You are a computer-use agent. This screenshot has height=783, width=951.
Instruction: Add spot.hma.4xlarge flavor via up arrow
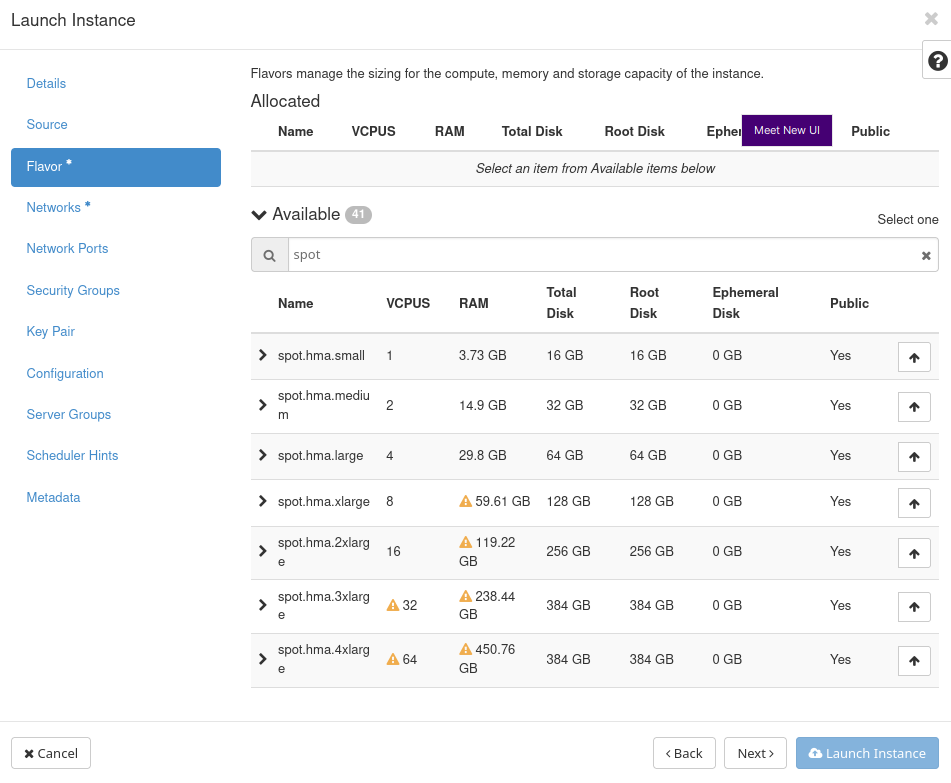coord(914,661)
